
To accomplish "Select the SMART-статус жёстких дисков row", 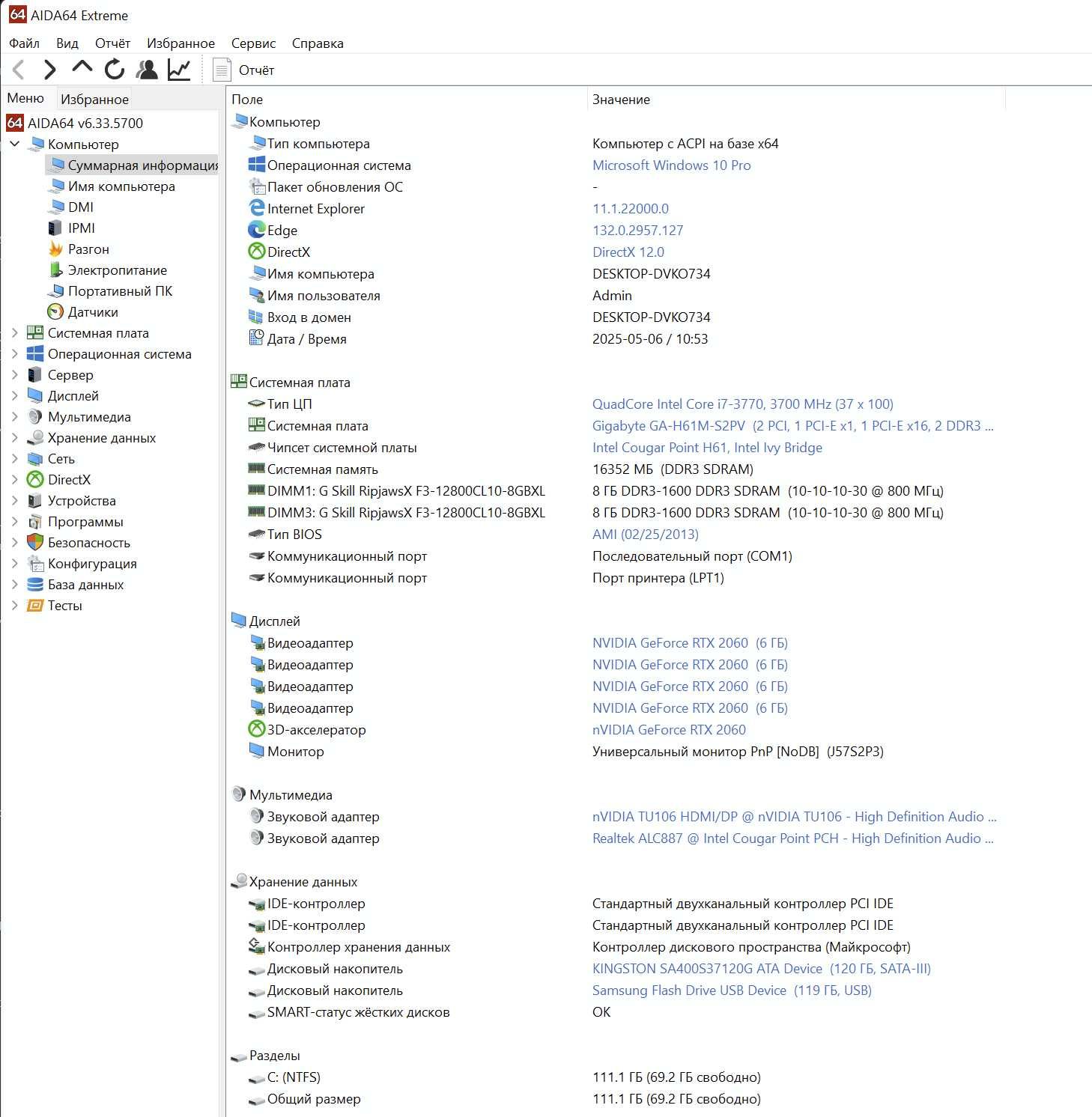I will [429, 1011].
